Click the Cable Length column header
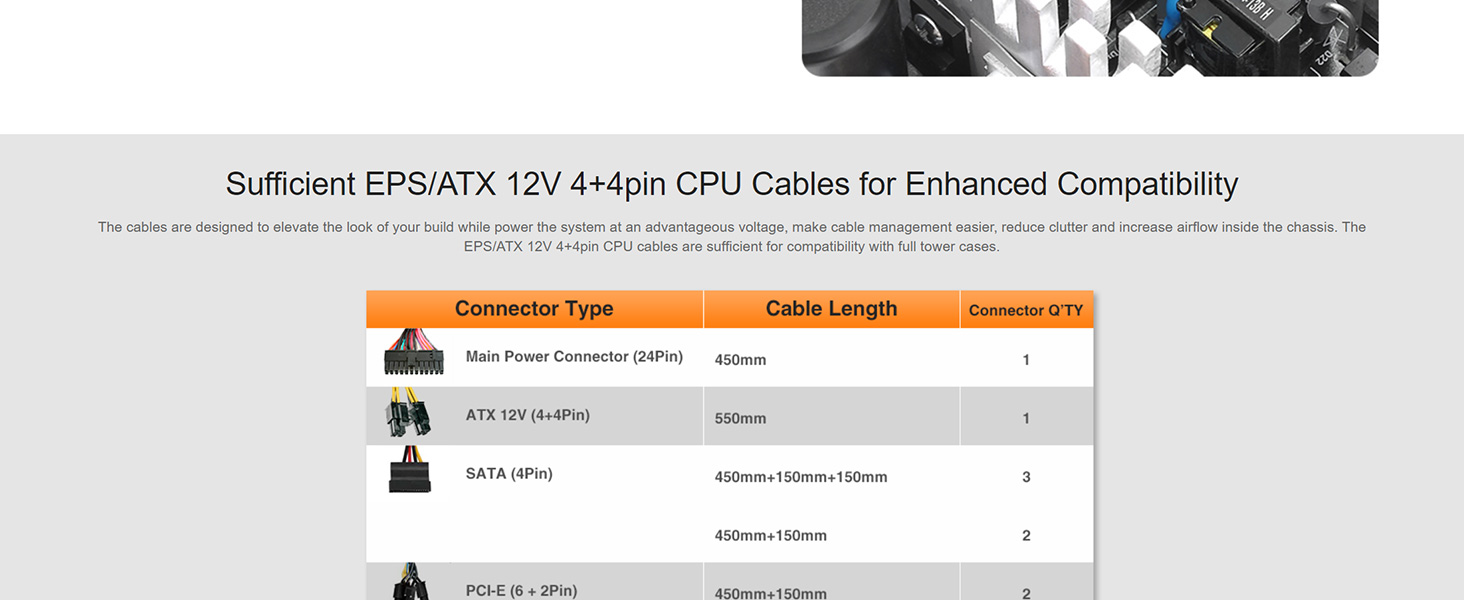Image resolution: width=1464 pixels, height=600 pixels. tap(831, 309)
